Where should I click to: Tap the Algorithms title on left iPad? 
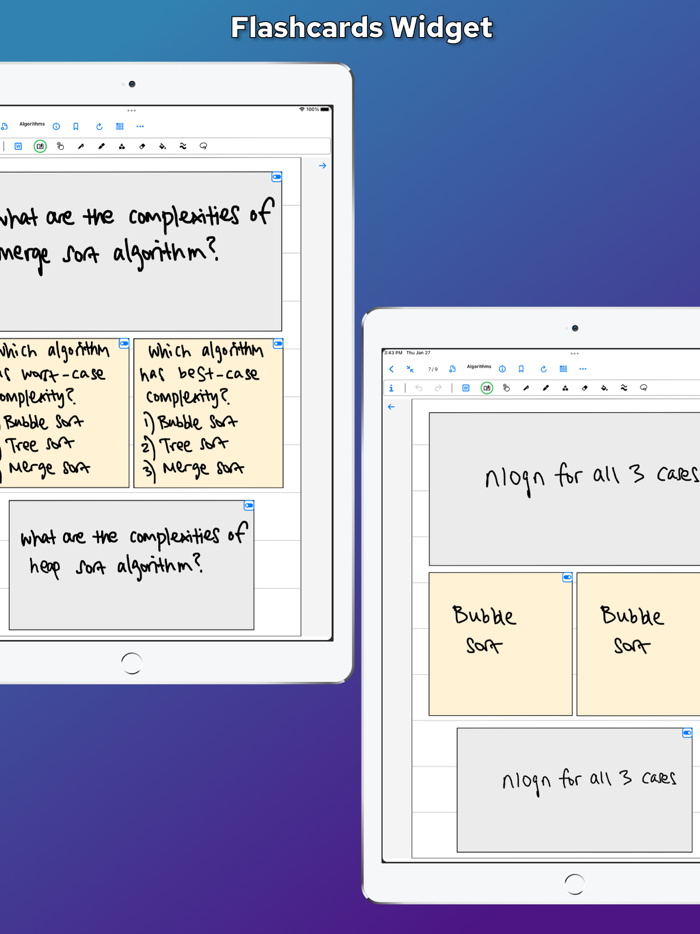coord(32,124)
